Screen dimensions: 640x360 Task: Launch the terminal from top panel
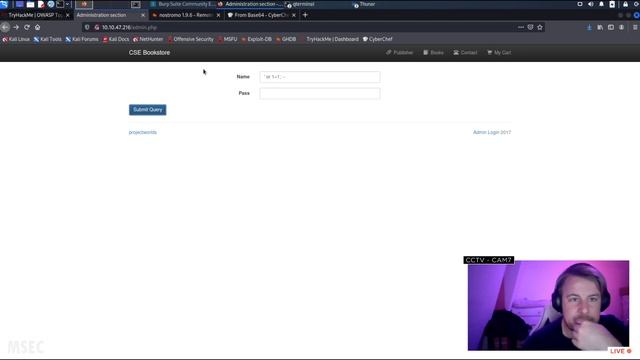click(x=60, y=4)
